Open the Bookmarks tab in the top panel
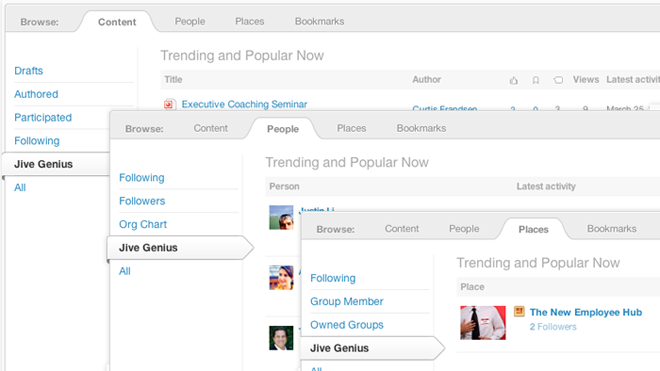660x371 pixels. 319,21
